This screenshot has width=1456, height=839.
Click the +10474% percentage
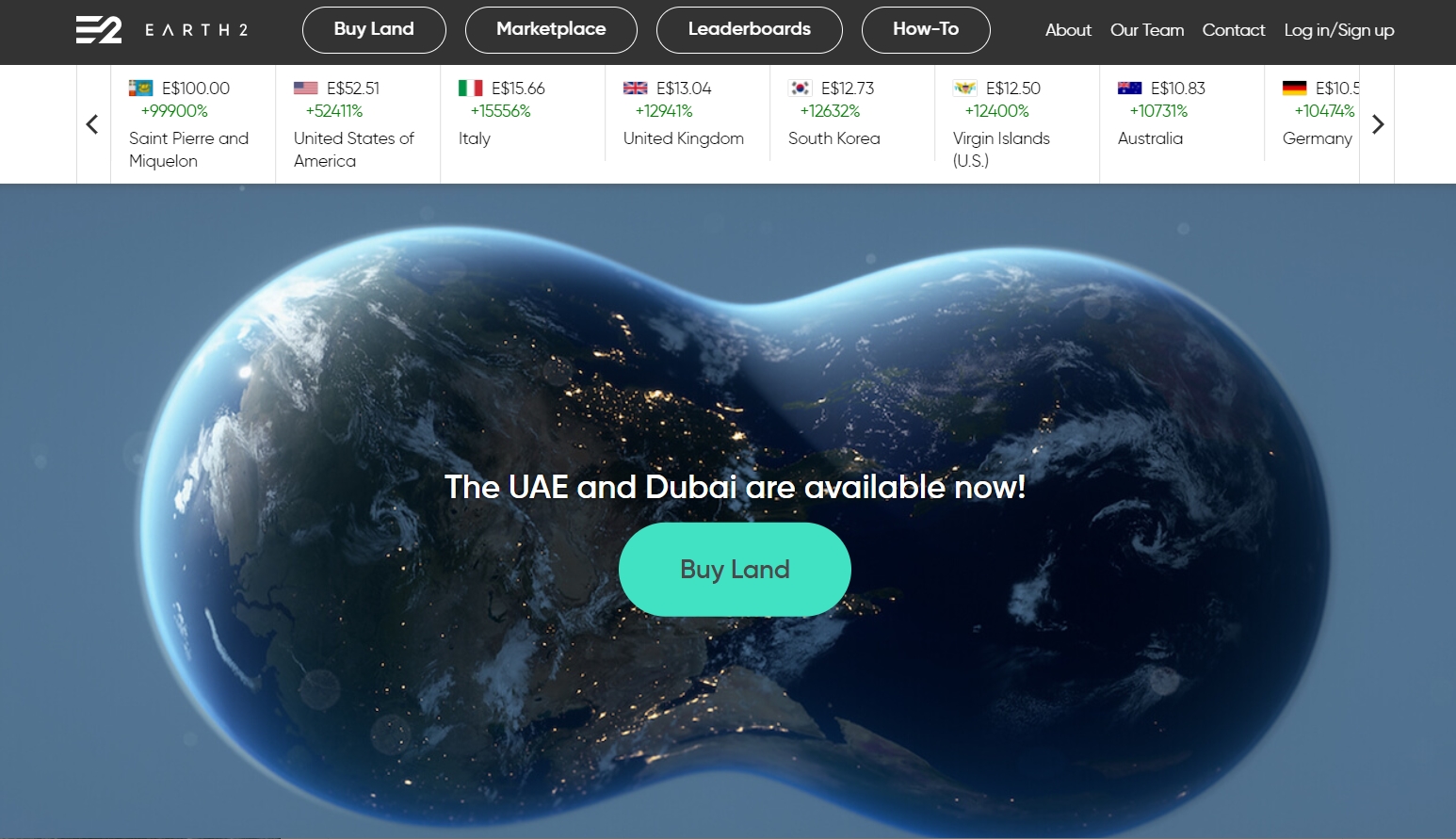click(1324, 111)
